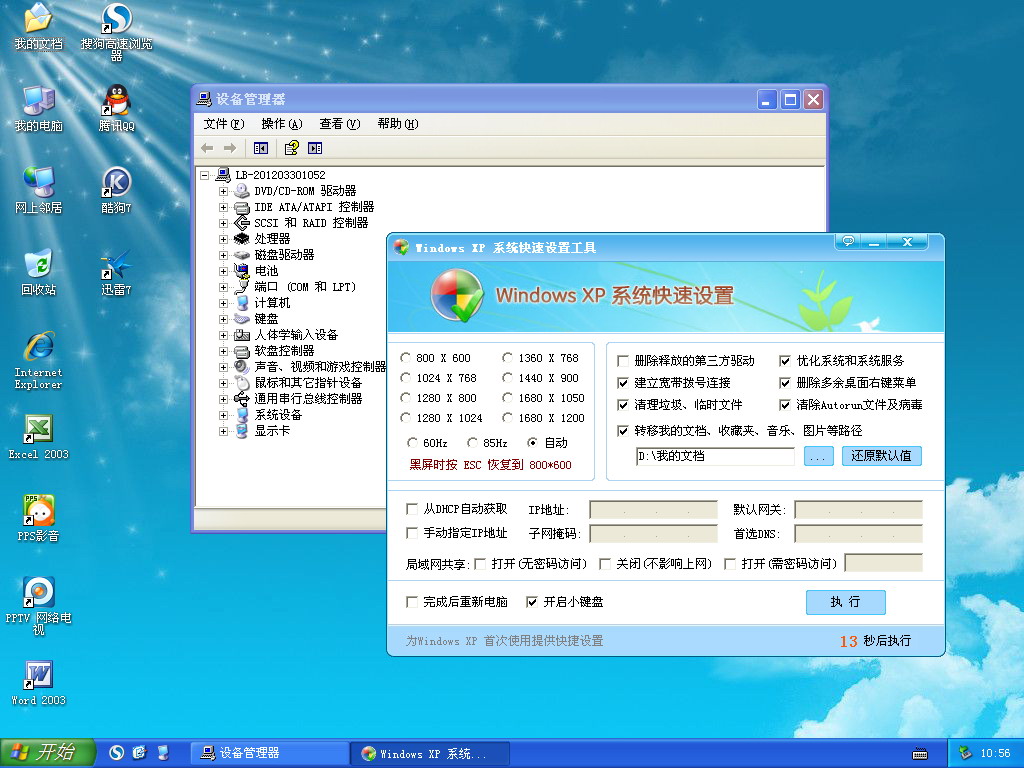Open the 文件(F) menu
1024x768 pixels.
coord(223,124)
